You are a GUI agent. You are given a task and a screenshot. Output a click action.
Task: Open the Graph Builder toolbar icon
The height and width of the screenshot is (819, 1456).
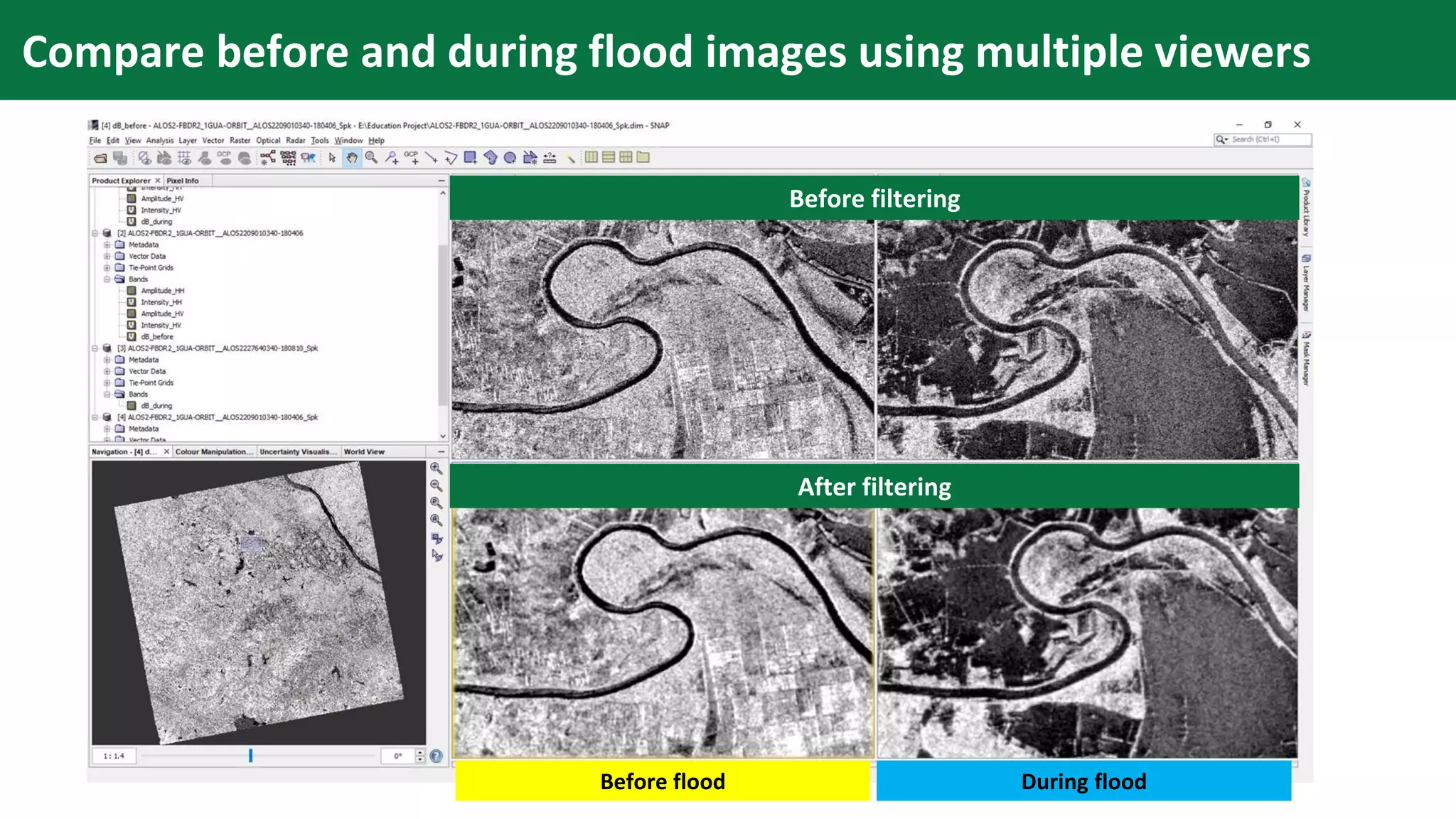(x=268, y=158)
